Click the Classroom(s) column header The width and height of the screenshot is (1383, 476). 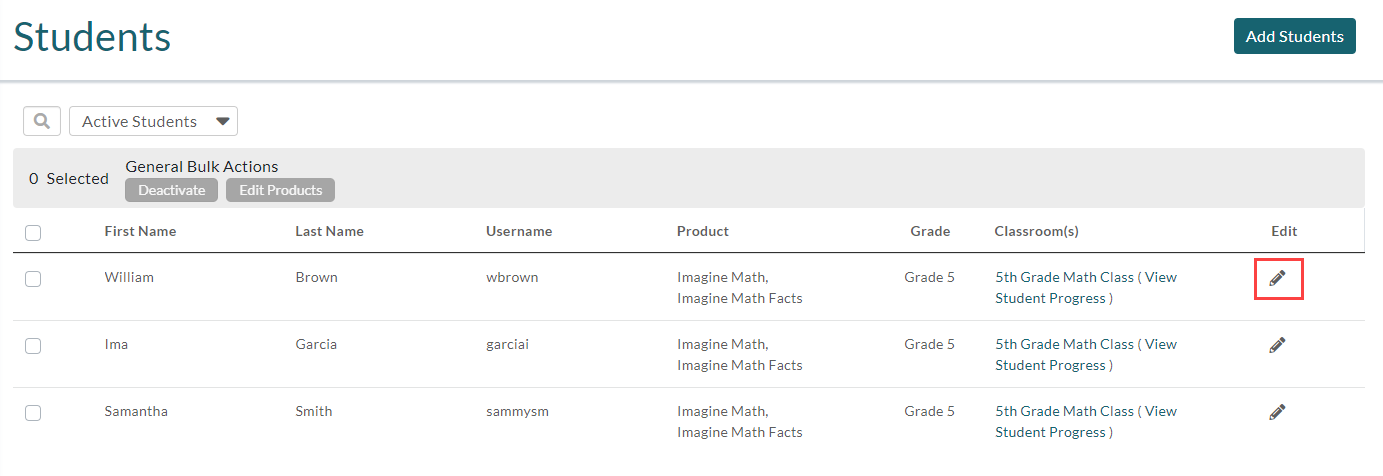click(x=1036, y=231)
